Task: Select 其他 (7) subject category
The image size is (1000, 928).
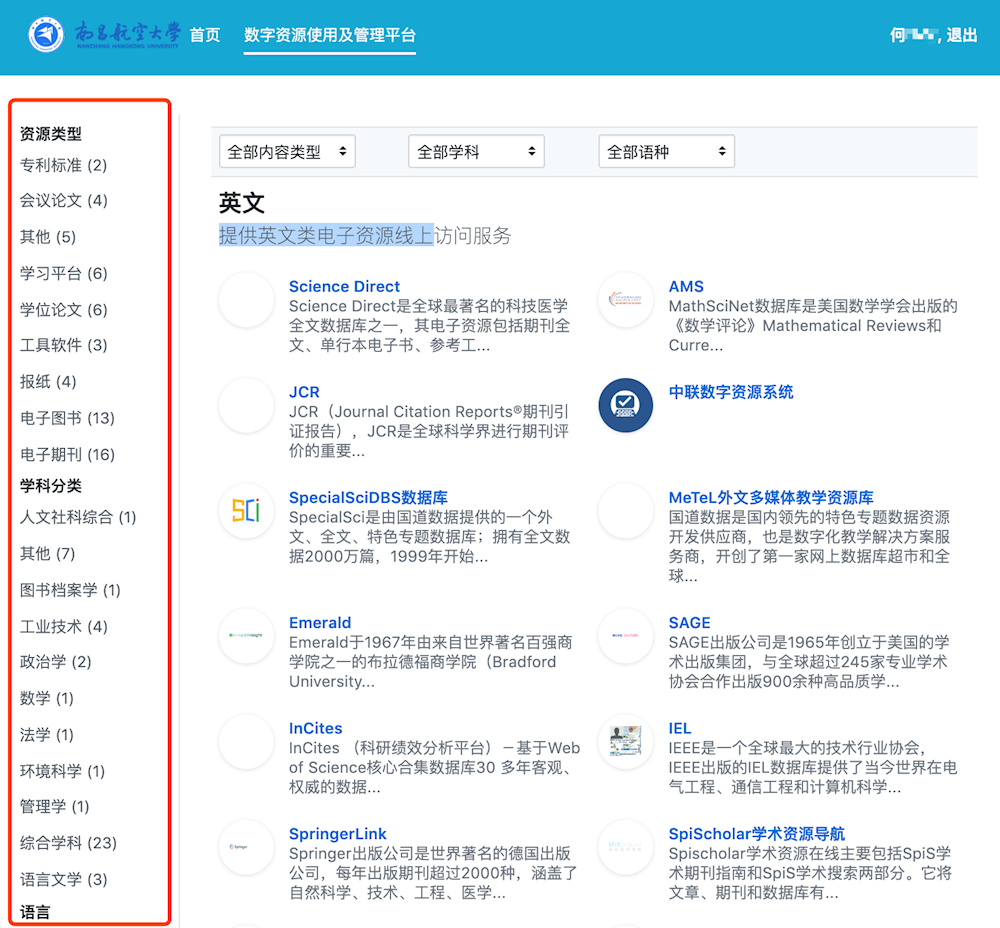Action: (47, 553)
